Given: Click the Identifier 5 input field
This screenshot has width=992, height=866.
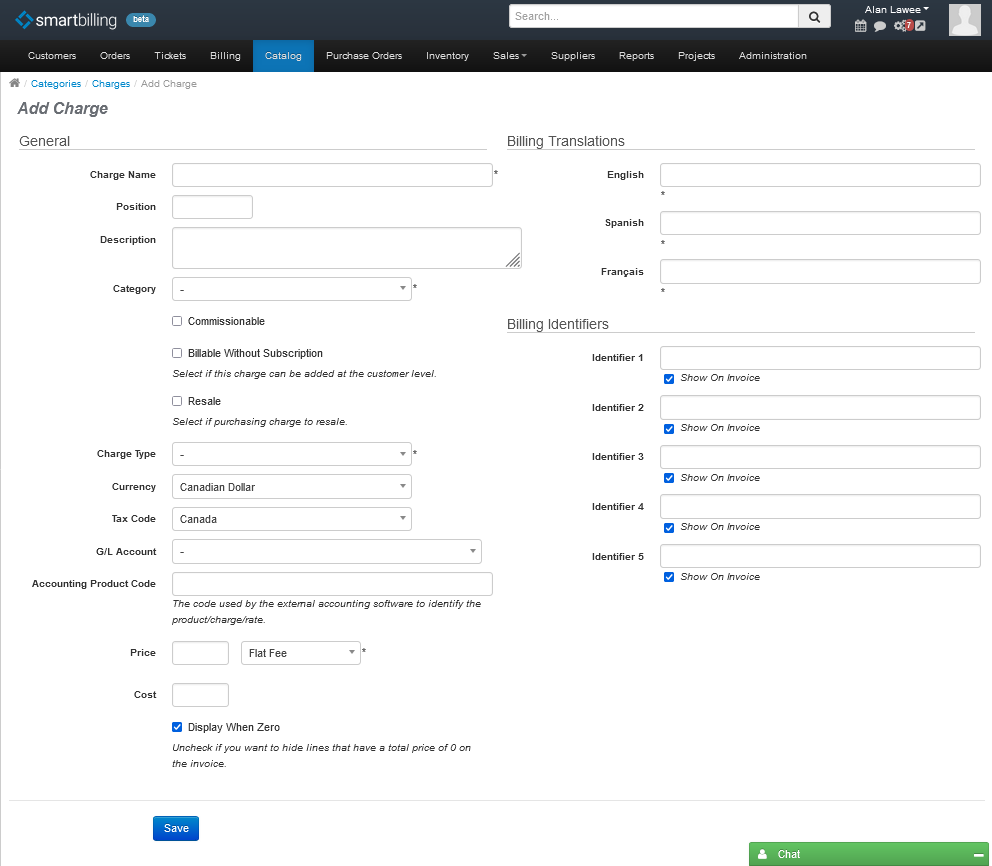Looking at the screenshot, I should coord(820,556).
